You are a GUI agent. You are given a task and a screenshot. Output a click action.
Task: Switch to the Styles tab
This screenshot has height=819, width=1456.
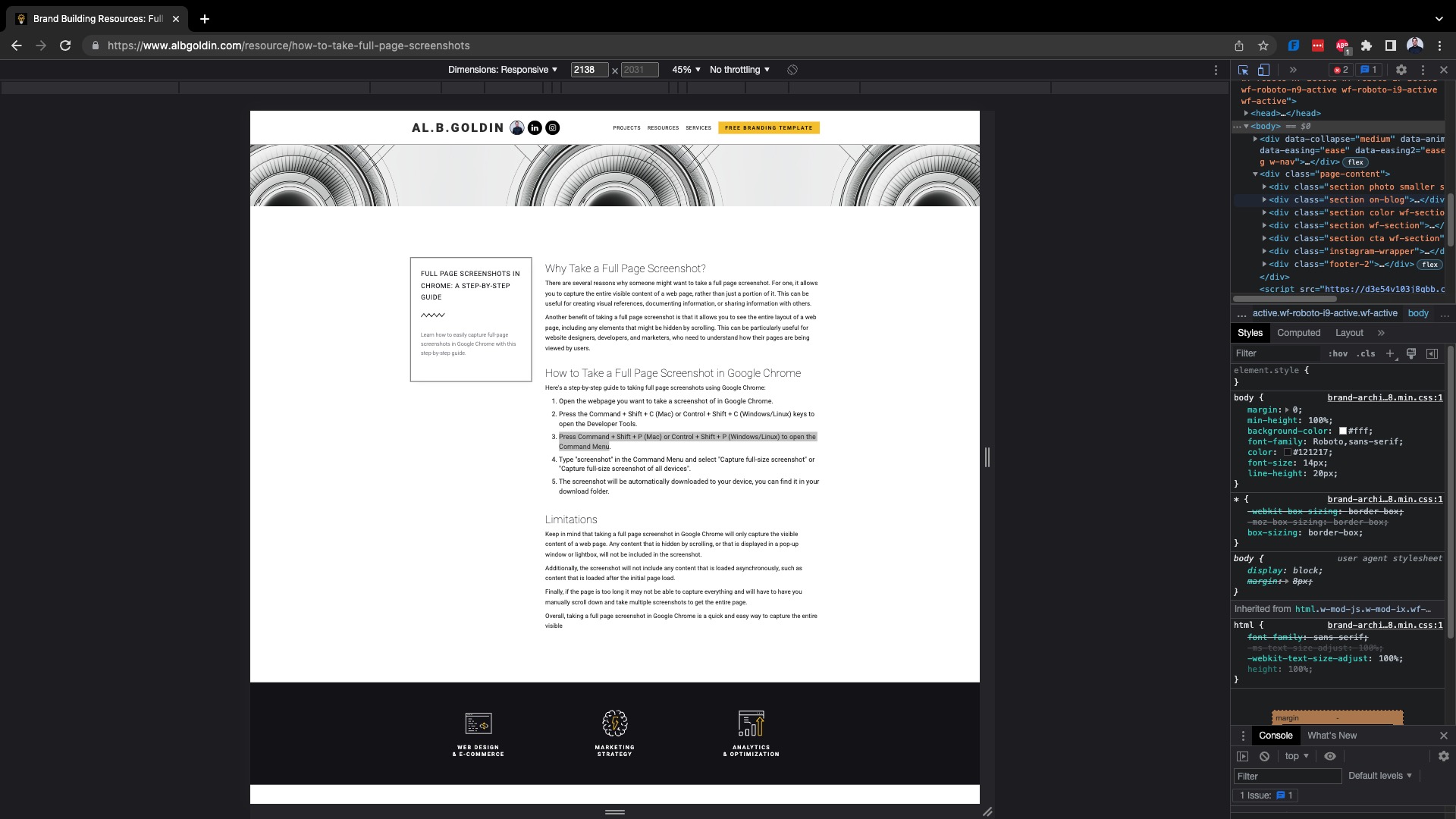point(1250,333)
